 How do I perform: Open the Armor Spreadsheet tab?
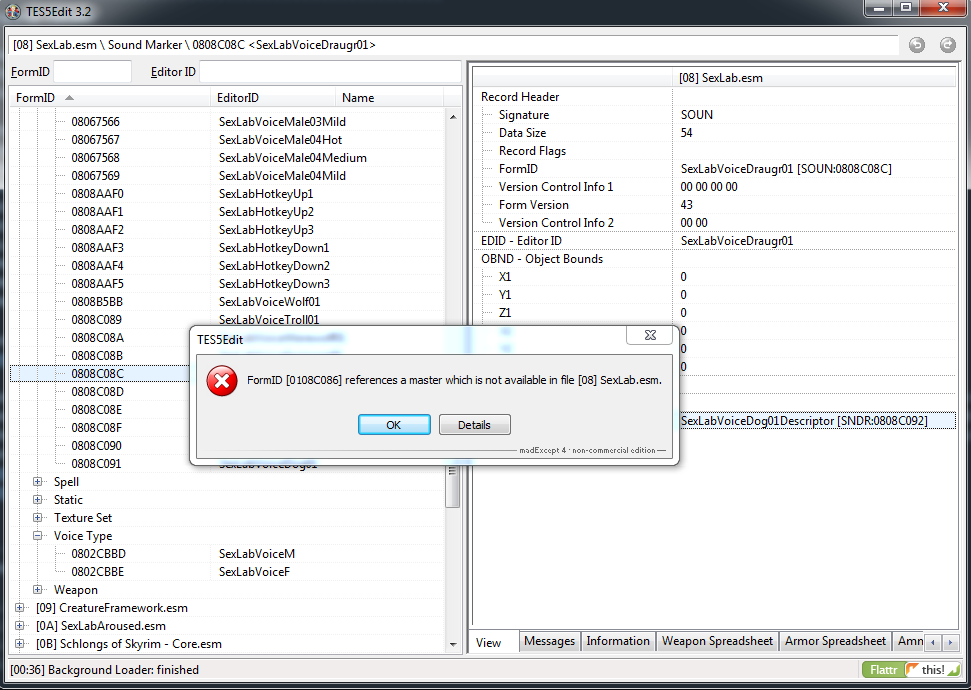835,641
